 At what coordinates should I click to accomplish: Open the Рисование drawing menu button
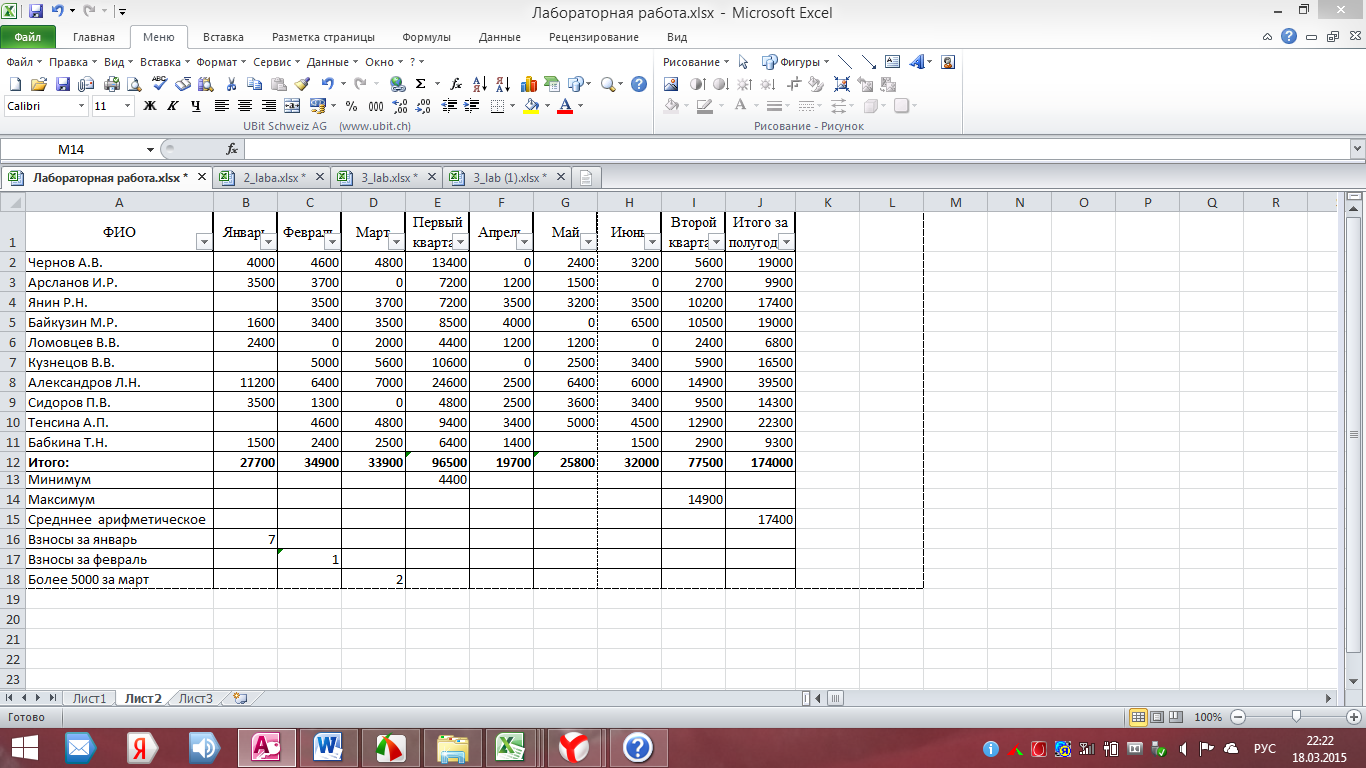pos(696,62)
